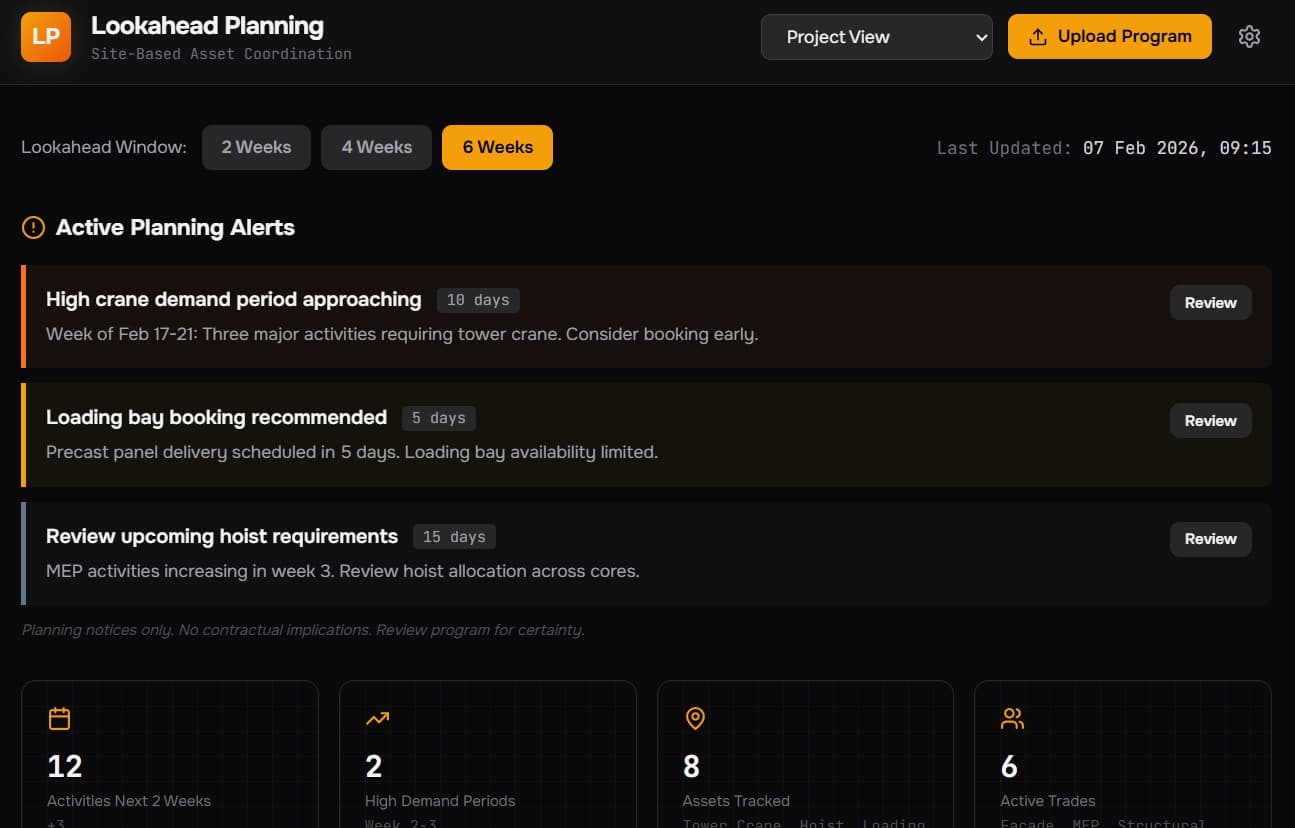The height and width of the screenshot is (828, 1295).
Task: Enable the 4 Weeks lookahead window
Action: click(x=376, y=147)
